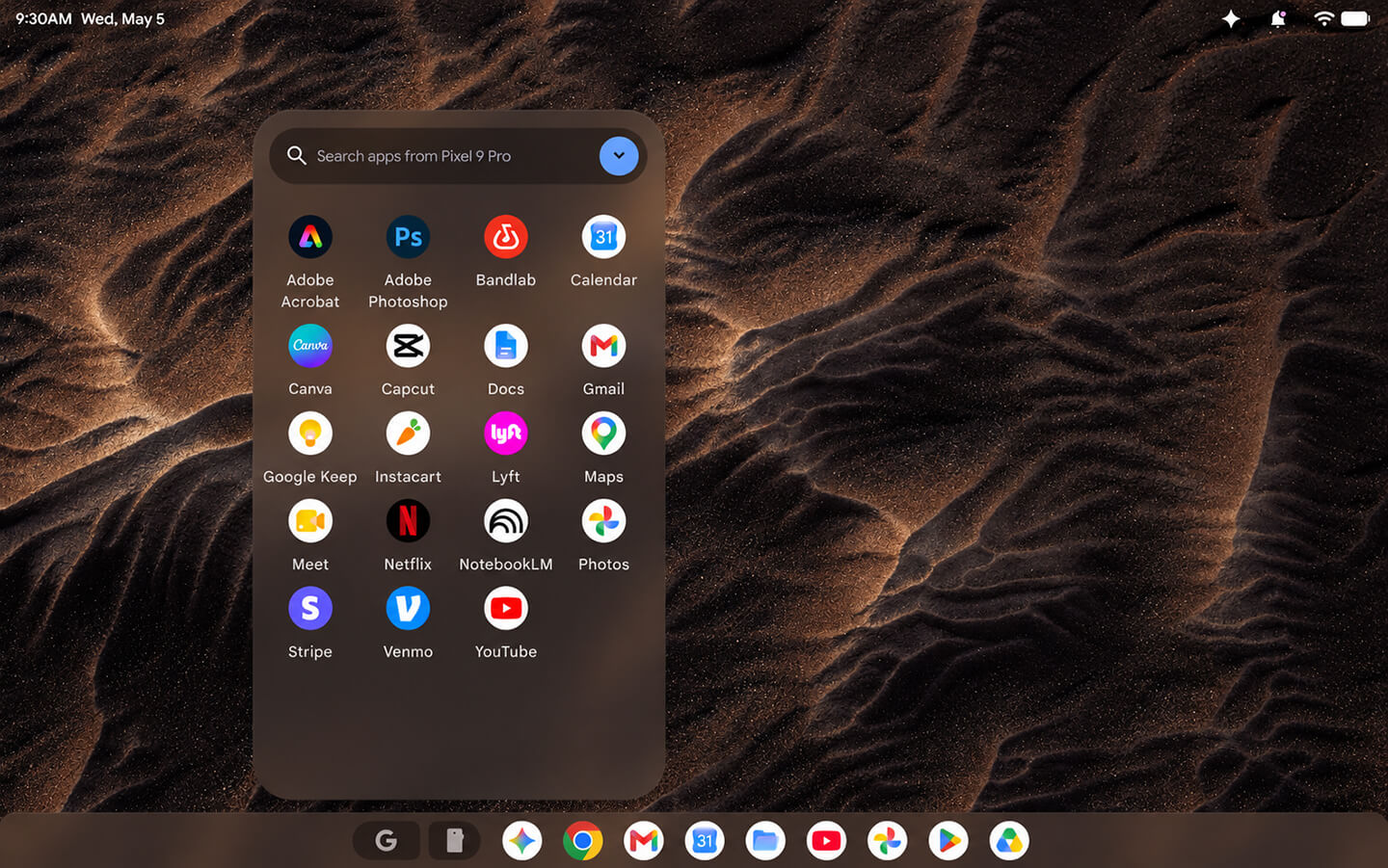Open Photos from the bottom shelf
Image resolution: width=1388 pixels, height=868 pixels.
tap(887, 841)
